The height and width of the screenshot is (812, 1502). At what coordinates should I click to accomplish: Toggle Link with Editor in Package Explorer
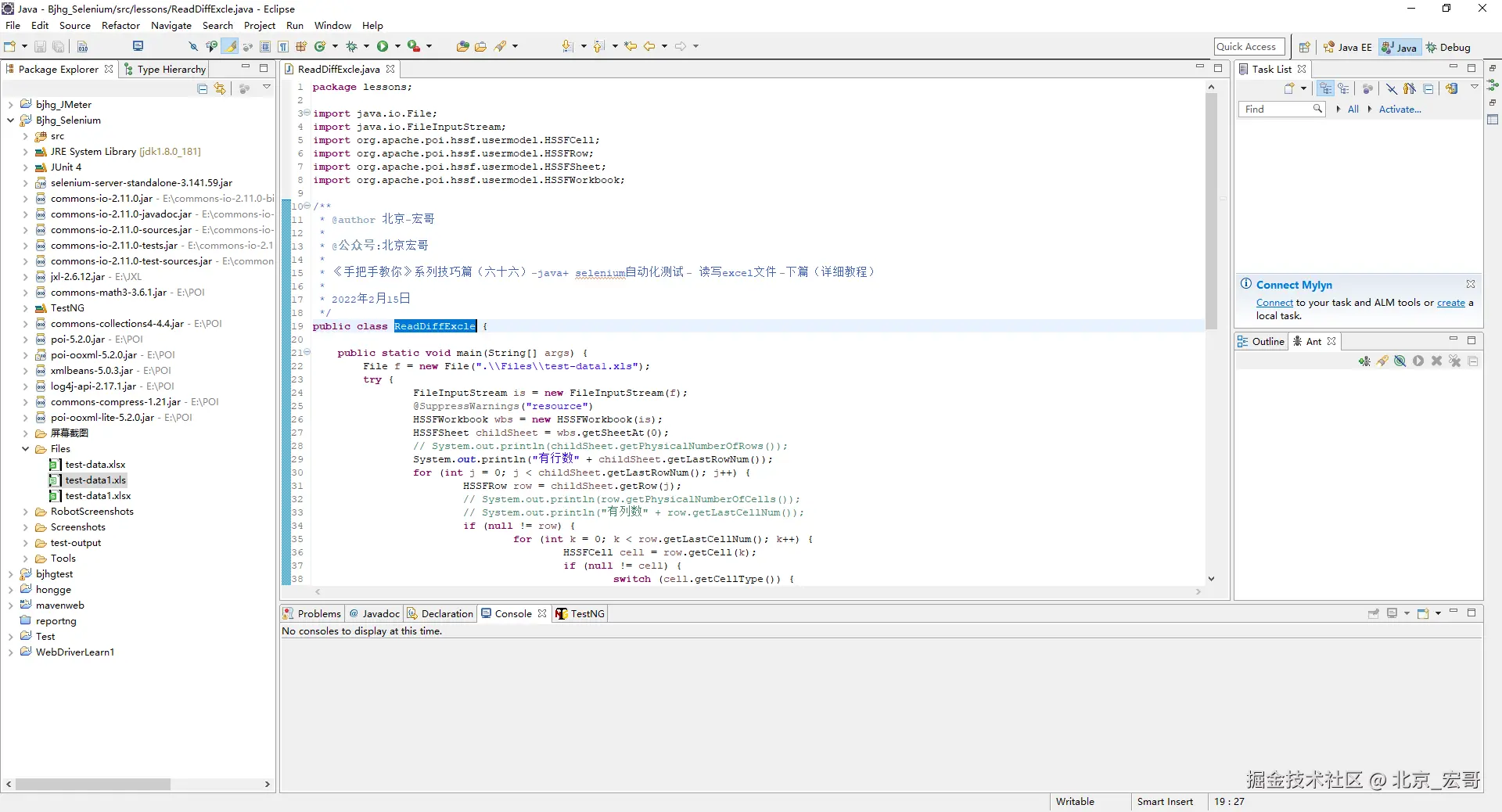pos(220,89)
